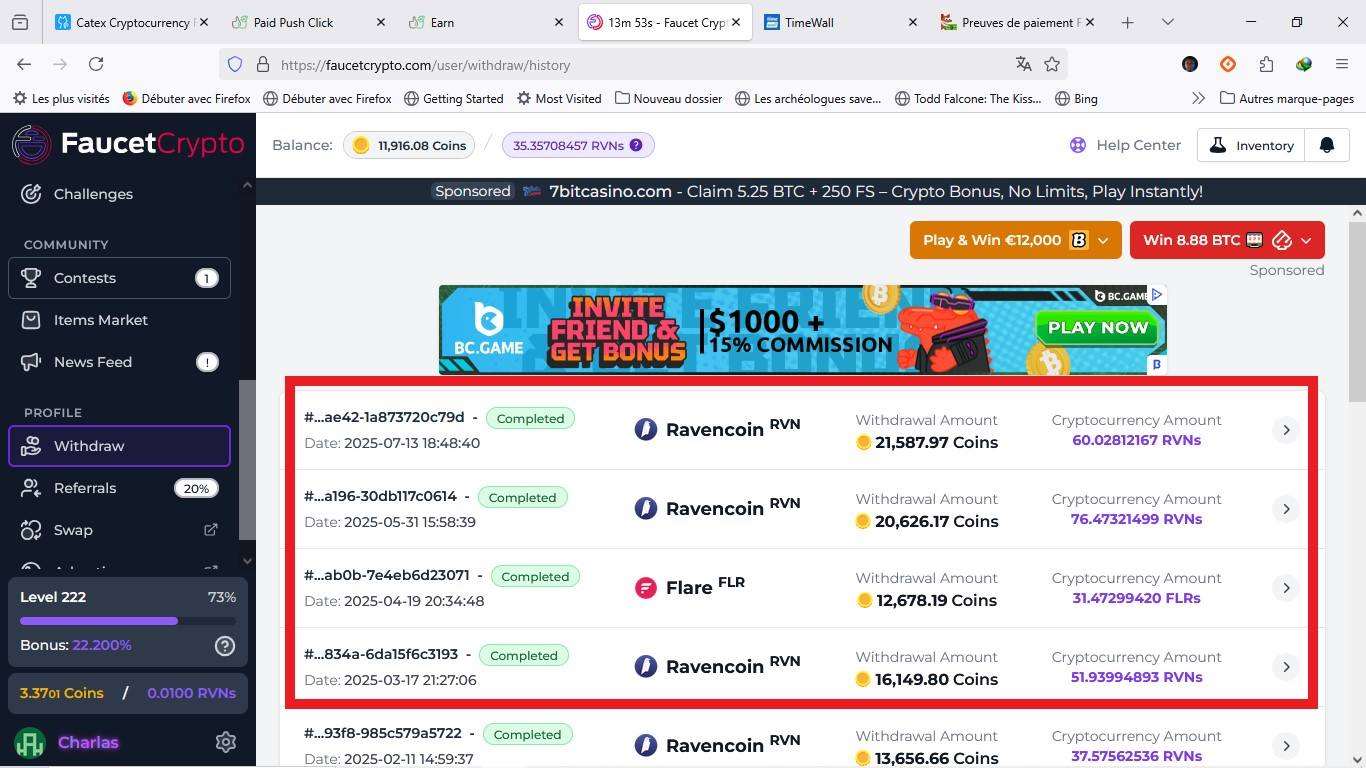Image resolution: width=1366 pixels, height=768 pixels.
Task: Switch to the Preuves de paiement tab
Action: click(1018, 22)
